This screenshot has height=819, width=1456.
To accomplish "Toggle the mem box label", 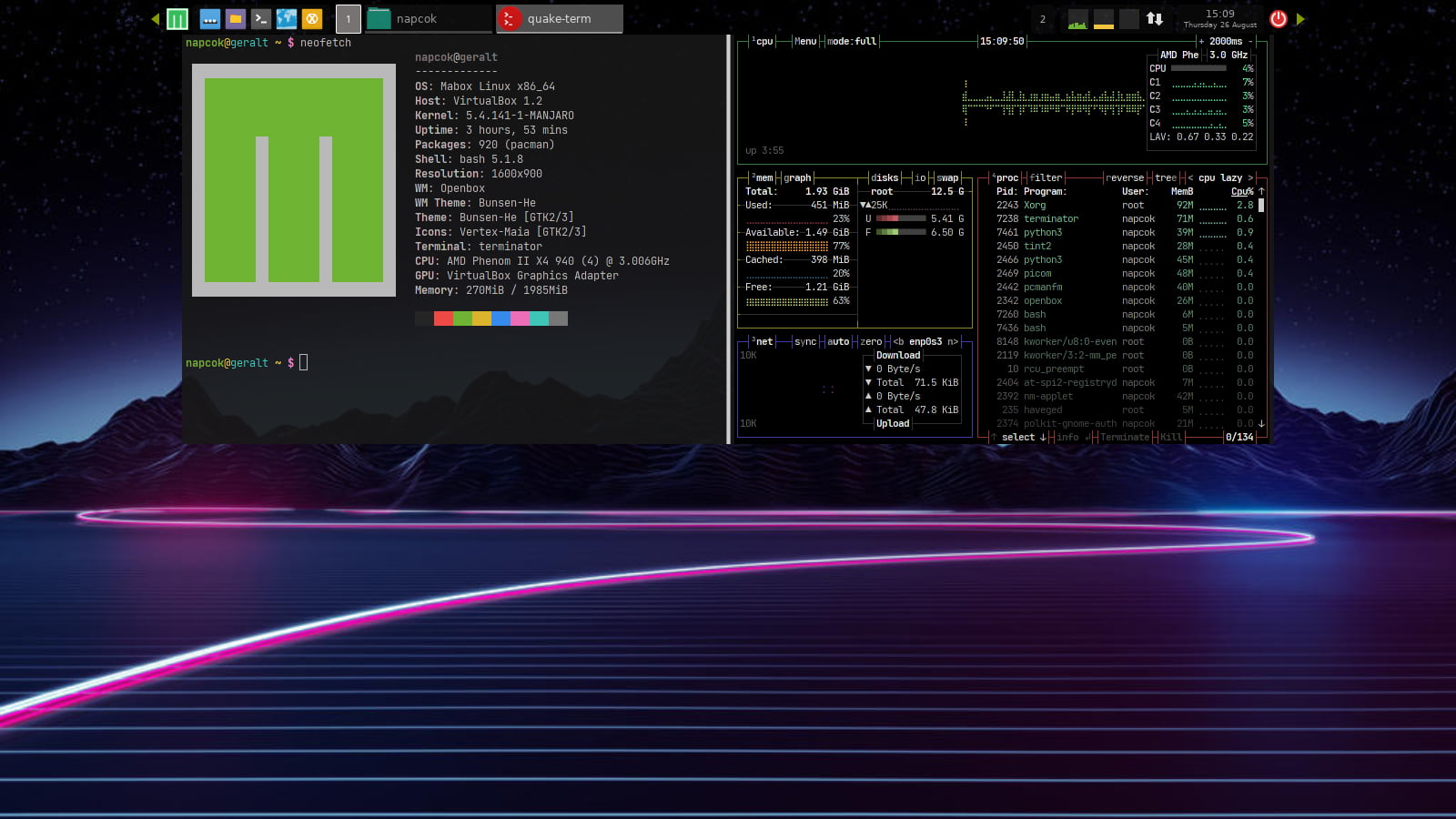I will pos(763,177).
